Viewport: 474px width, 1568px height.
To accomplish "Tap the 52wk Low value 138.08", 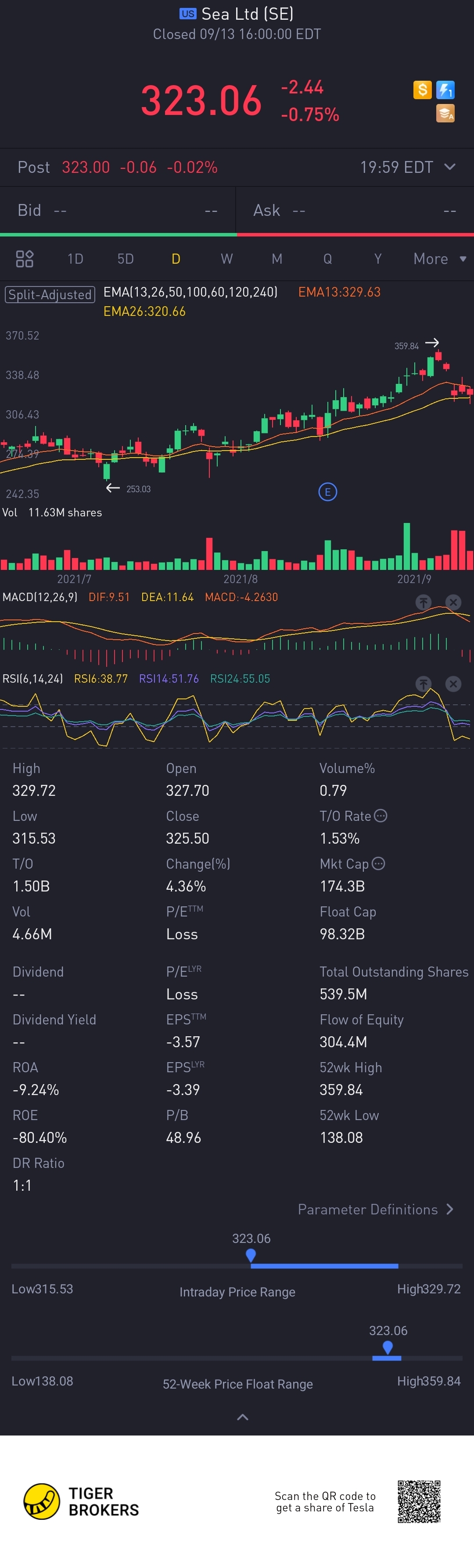I will coord(341,1138).
